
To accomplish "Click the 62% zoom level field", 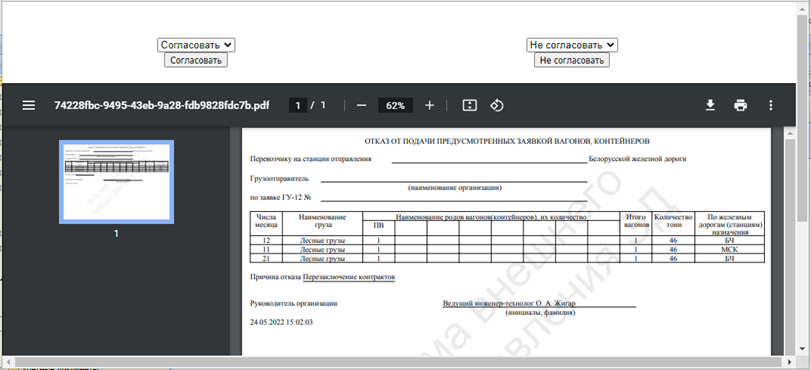I will (x=395, y=106).
